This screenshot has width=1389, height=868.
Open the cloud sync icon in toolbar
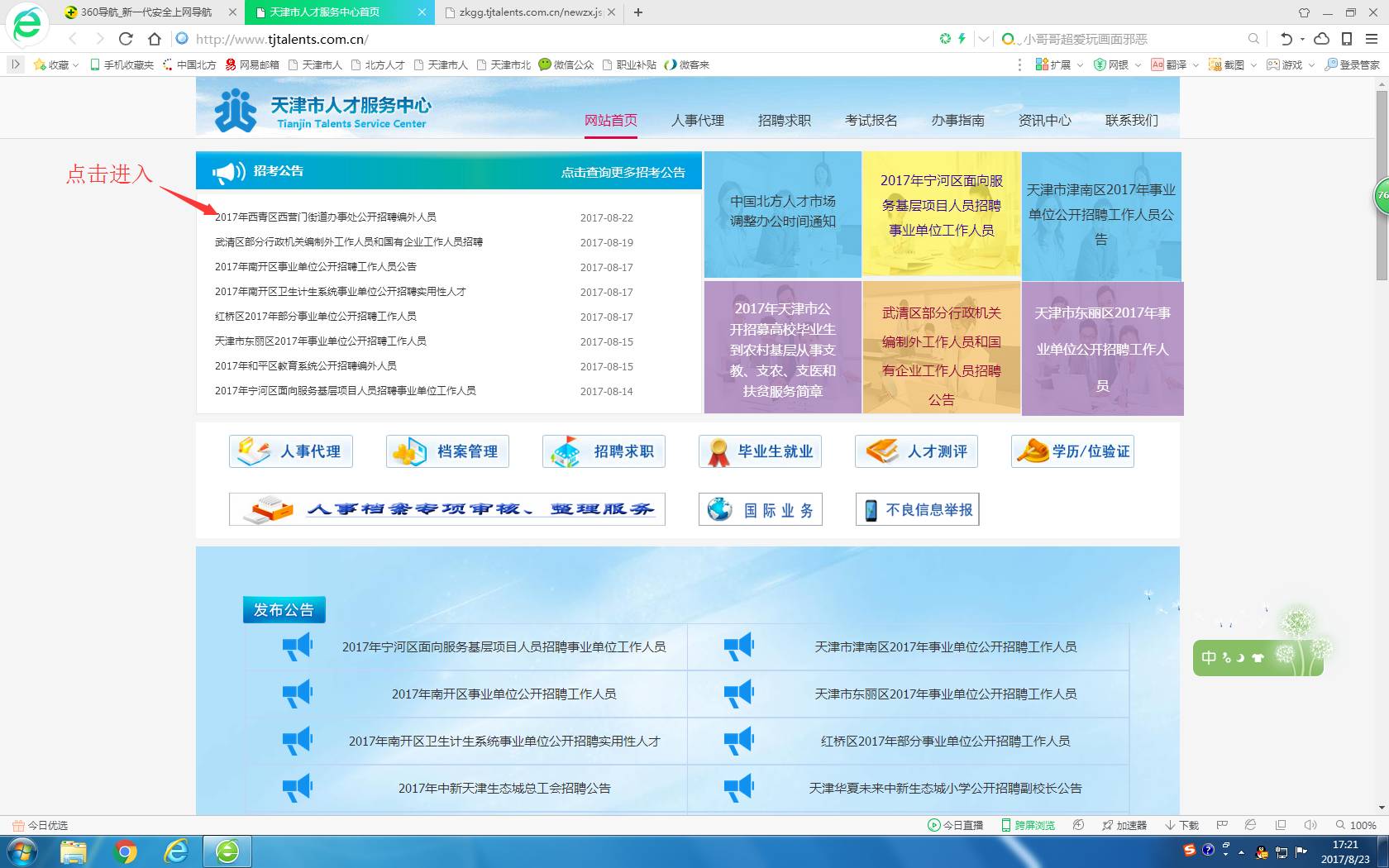[1321, 39]
